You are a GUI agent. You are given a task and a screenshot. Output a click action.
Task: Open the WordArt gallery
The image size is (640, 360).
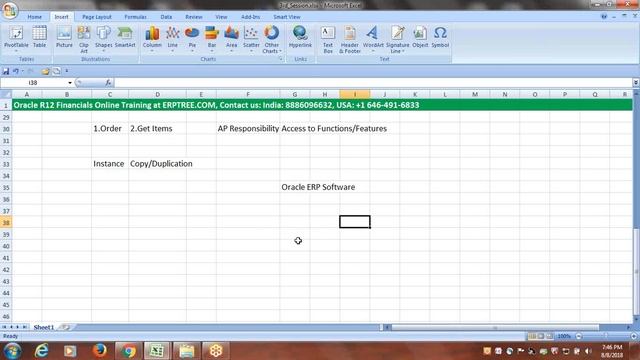coord(373,39)
